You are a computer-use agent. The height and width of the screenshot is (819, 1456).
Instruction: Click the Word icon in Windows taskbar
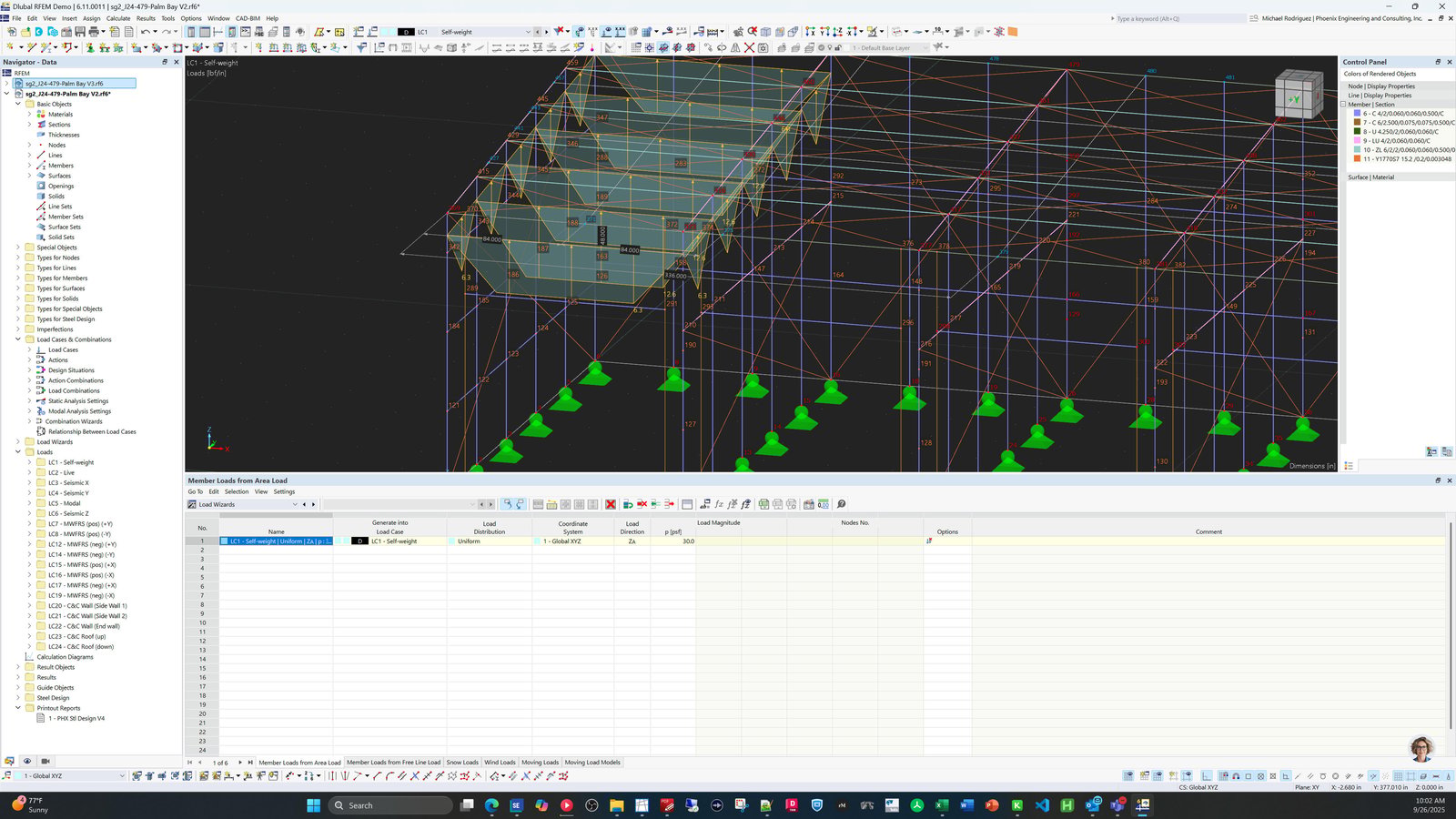966,805
